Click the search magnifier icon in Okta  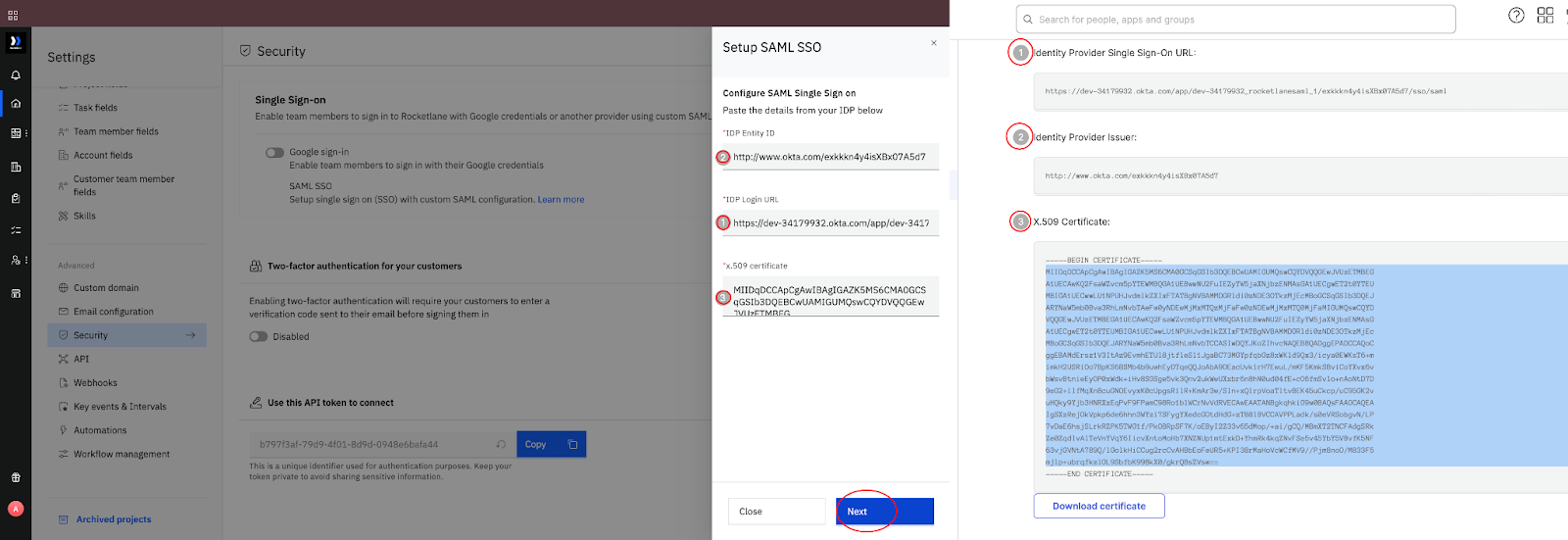click(1028, 20)
